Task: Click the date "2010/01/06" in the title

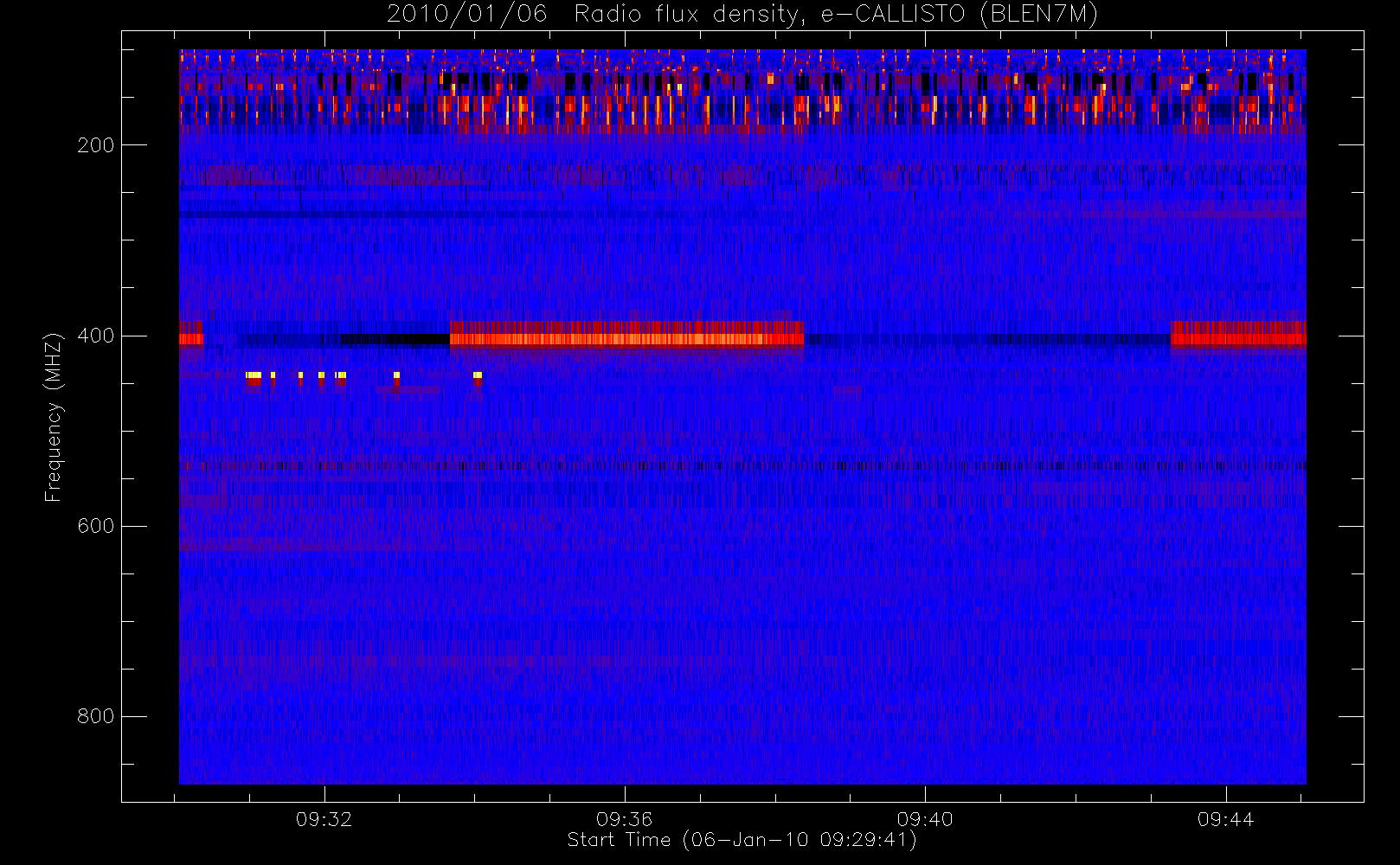Action: pos(466,14)
